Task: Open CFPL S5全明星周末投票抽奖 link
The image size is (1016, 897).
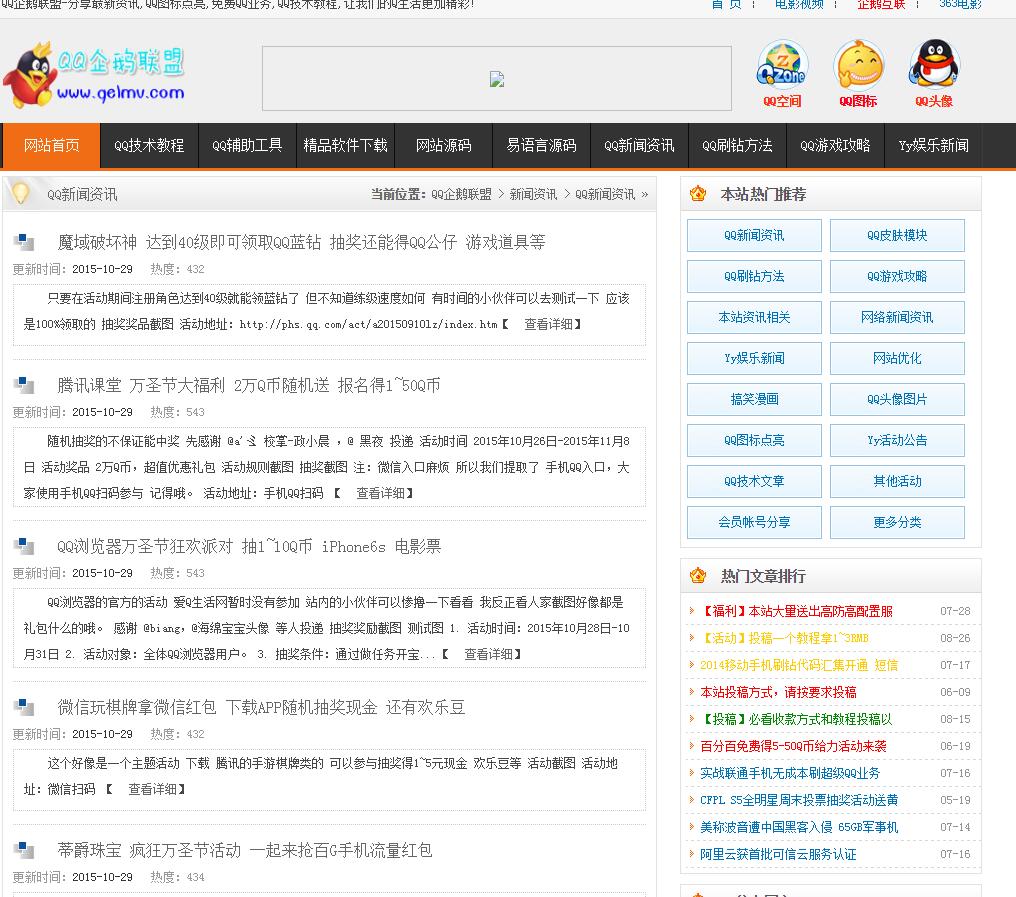Action: coord(799,800)
